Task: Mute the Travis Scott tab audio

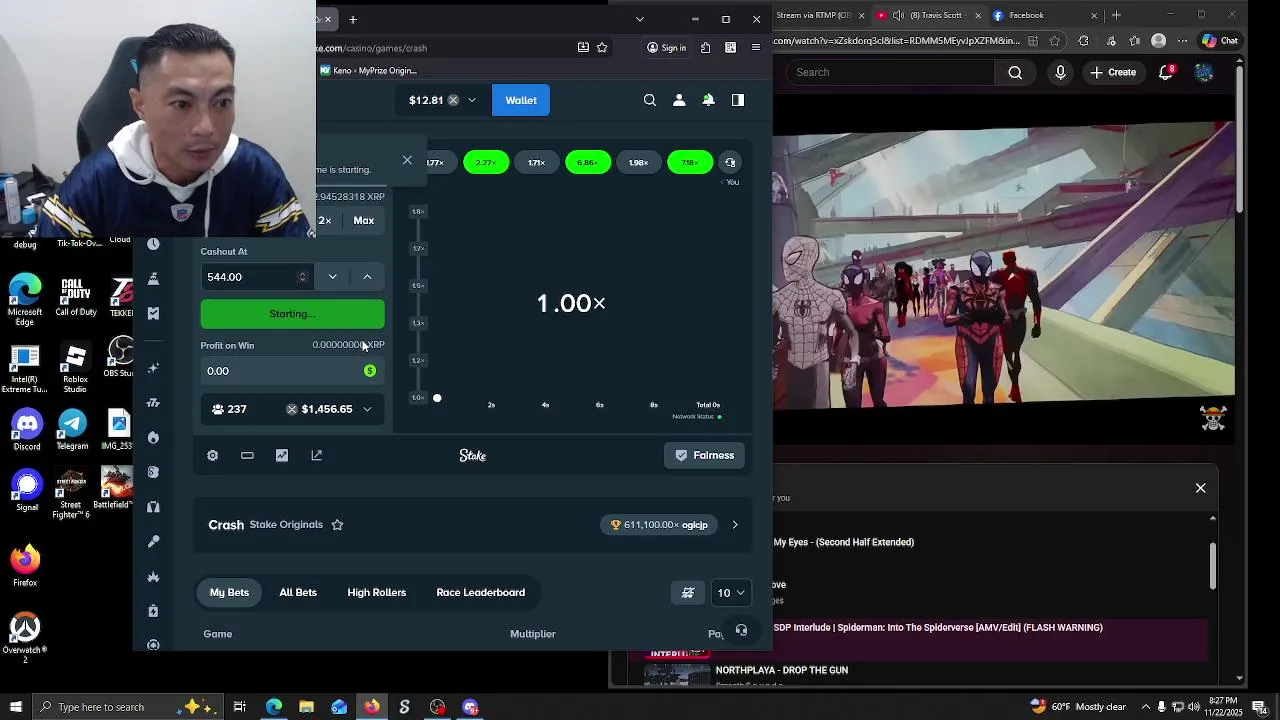Action: click(898, 15)
